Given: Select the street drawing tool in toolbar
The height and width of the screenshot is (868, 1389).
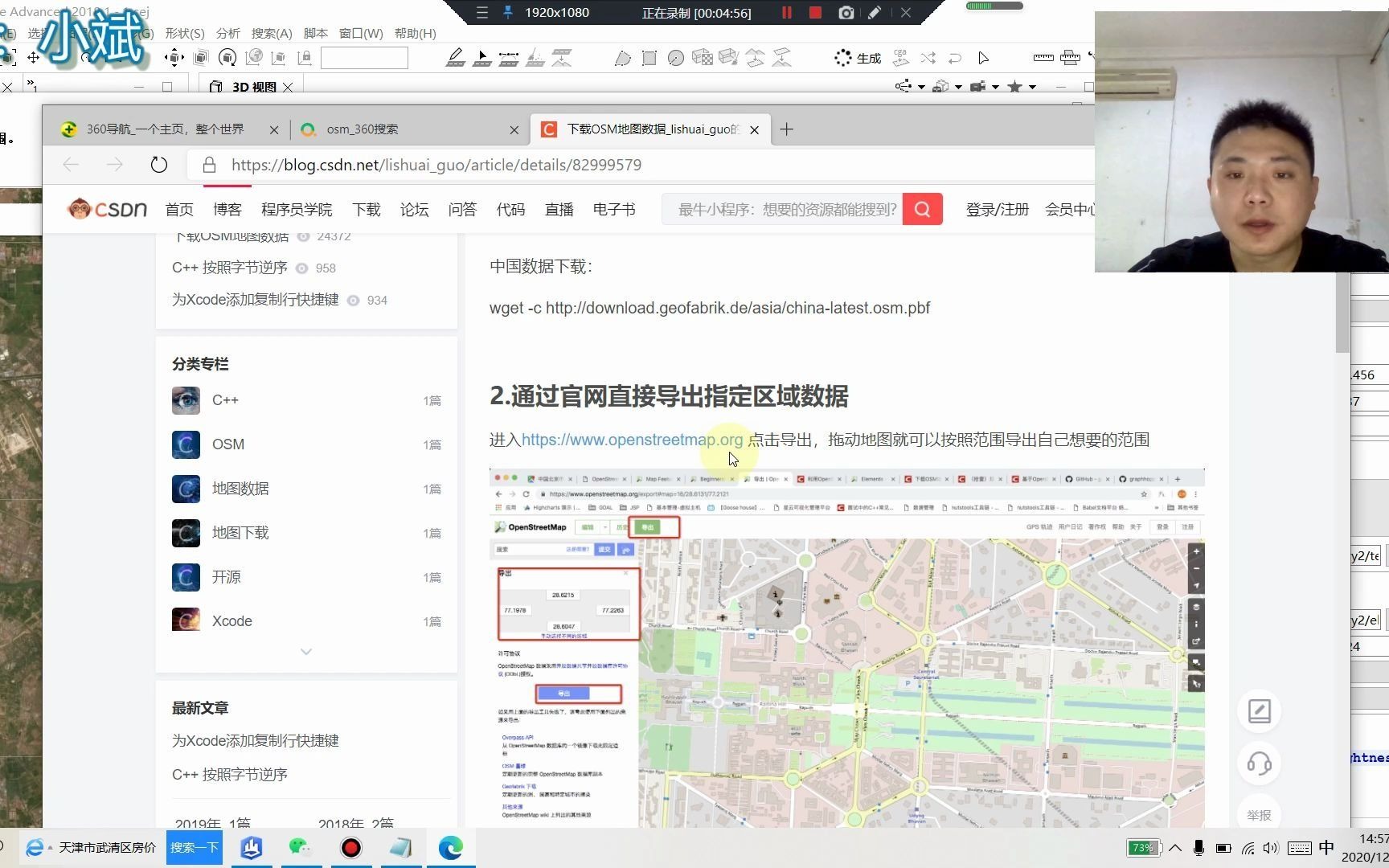Looking at the screenshot, I should point(457,58).
